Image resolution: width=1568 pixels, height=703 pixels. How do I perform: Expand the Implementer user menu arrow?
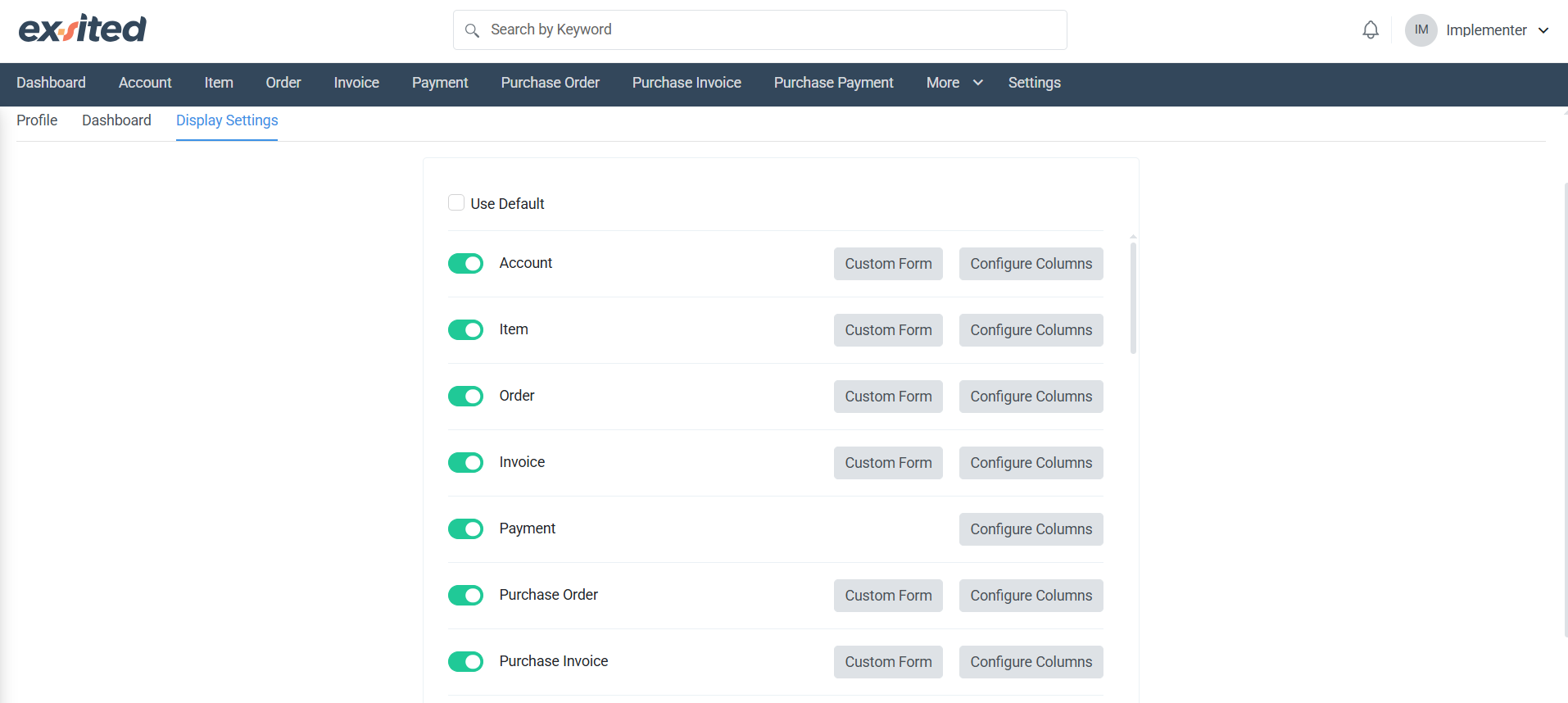[1543, 30]
